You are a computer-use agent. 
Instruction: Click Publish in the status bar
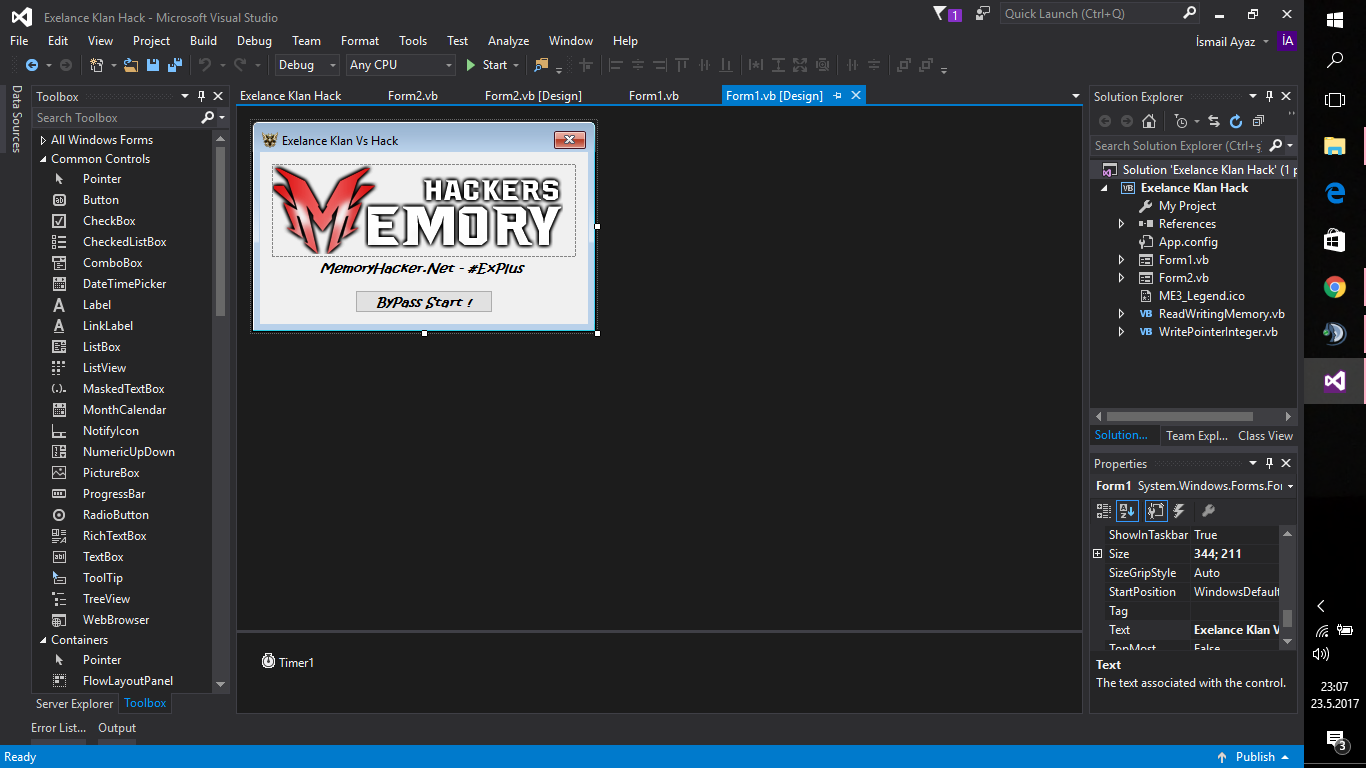coord(1255,757)
